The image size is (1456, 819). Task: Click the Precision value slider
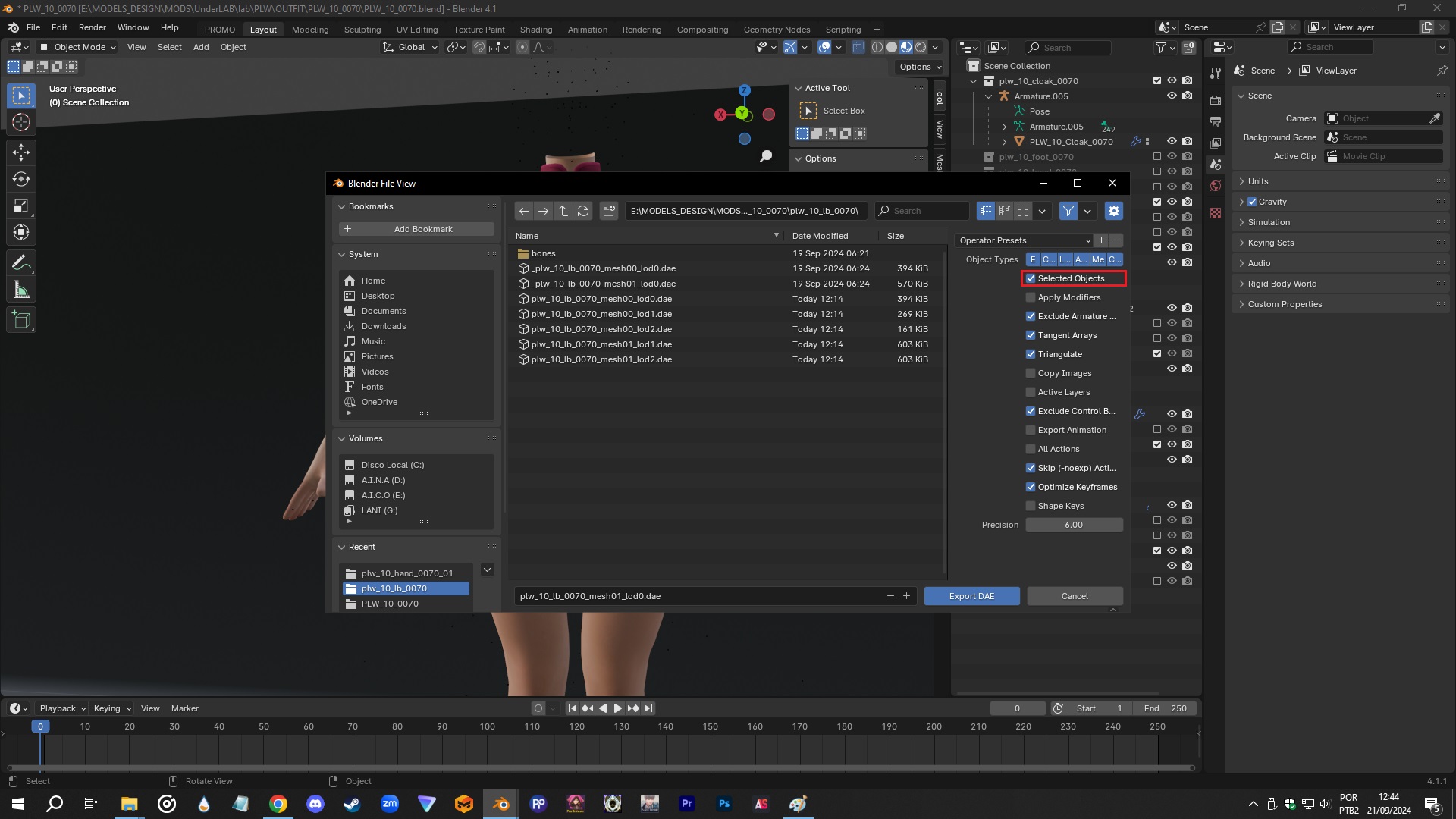(x=1074, y=525)
